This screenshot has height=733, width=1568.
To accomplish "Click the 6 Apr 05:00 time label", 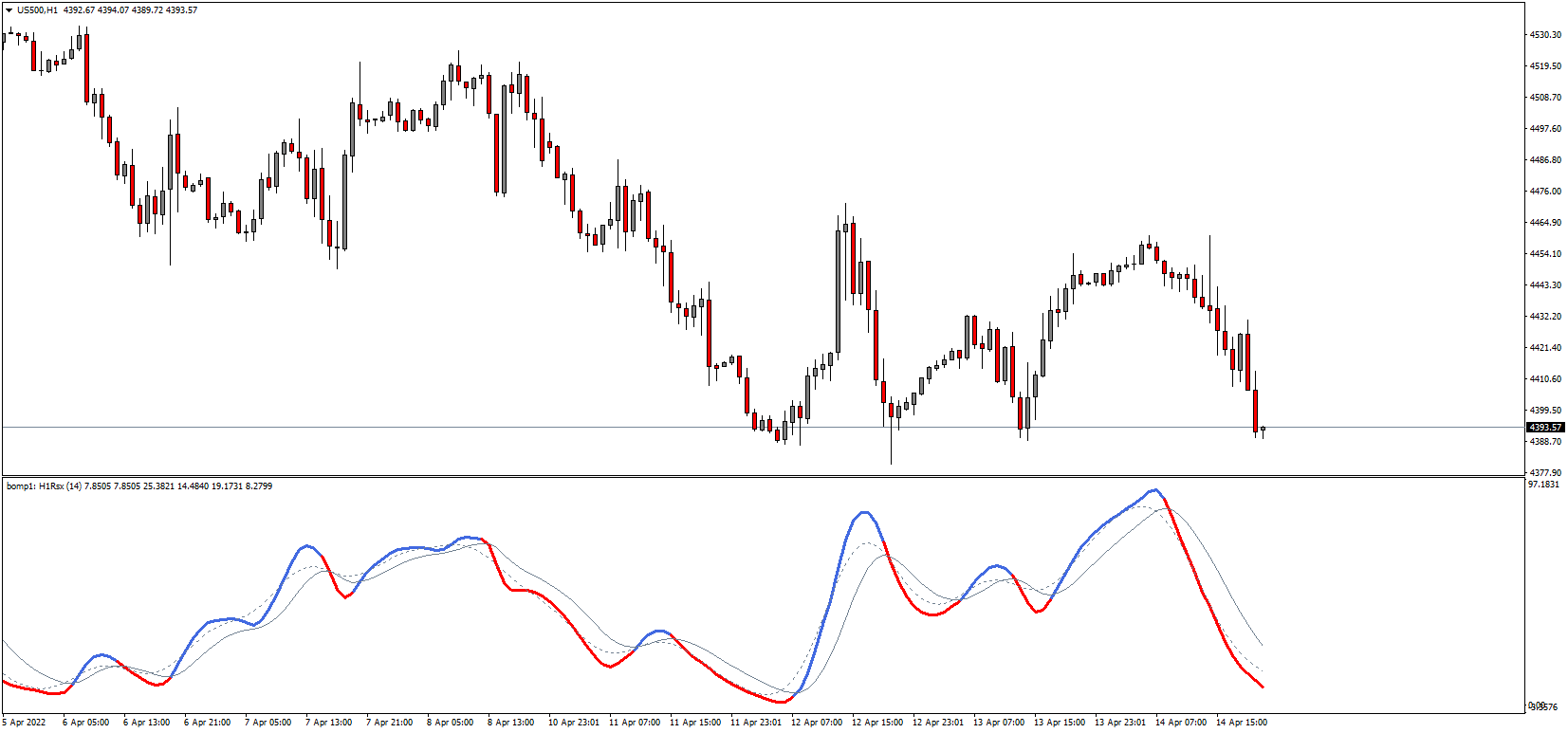I will 85,723.
